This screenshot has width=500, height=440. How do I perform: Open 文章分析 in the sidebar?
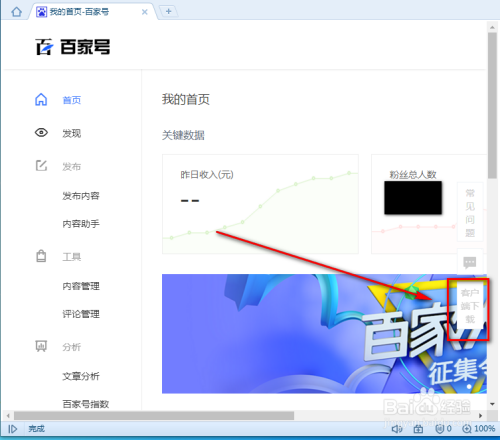pos(81,376)
